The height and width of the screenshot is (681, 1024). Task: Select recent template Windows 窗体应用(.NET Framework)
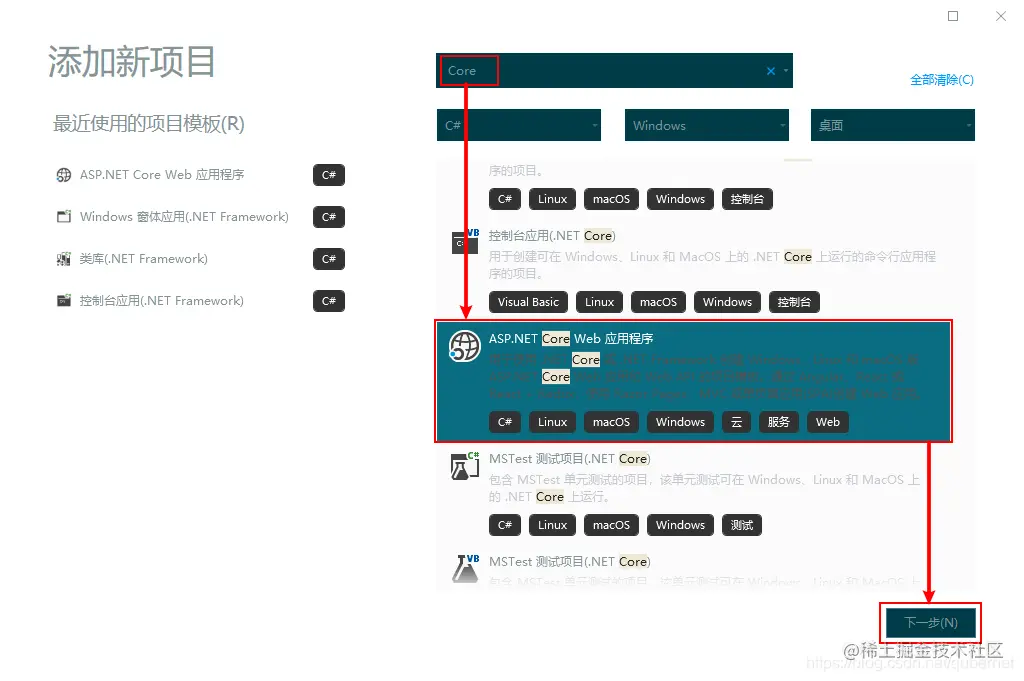point(184,217)
